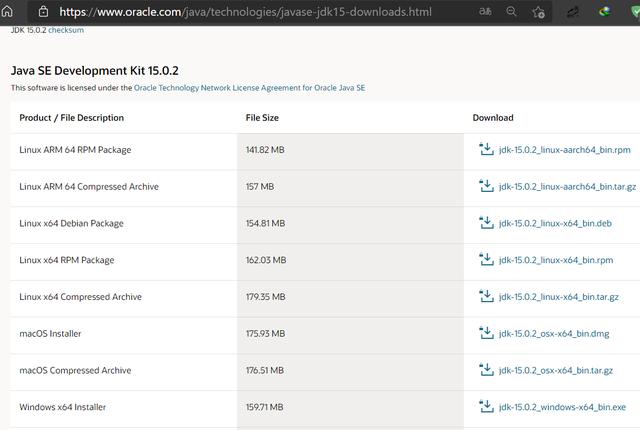Click the Java SE Development Kit 15.0.2 heading
Viewport: 640px width, 430px height.
95,71
